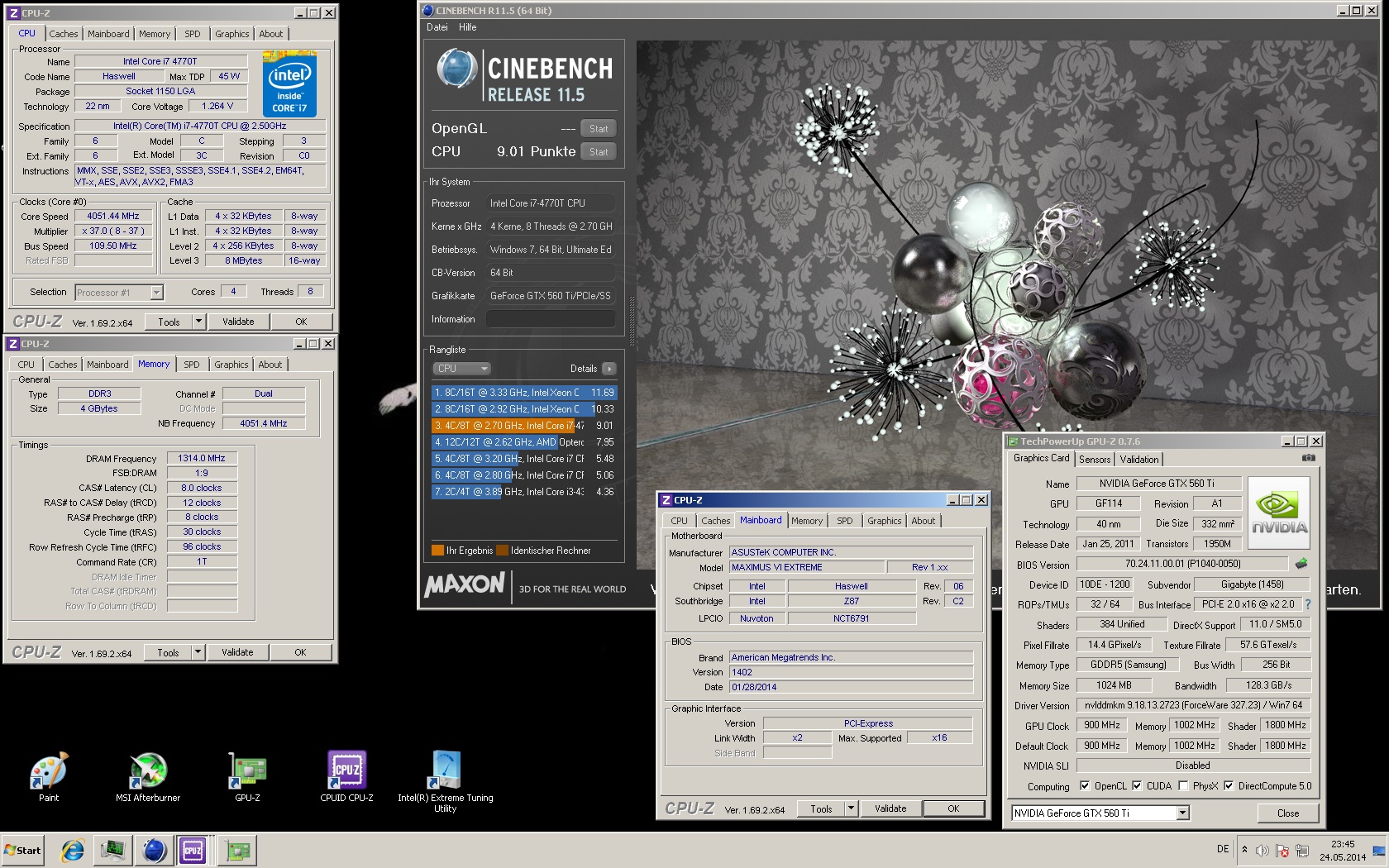1389x868 pixels.
Task: Open Datei menu in Cinebench
Action: [437, 27]
